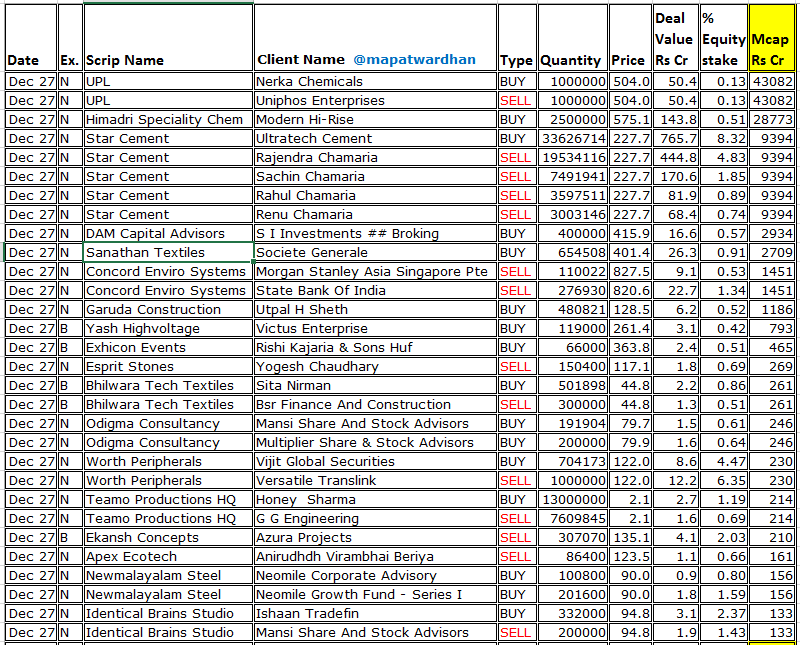Viewport: 800px width, 645px height.
Task: Click the Azura Projects client cell
Action: click(376, 537)
